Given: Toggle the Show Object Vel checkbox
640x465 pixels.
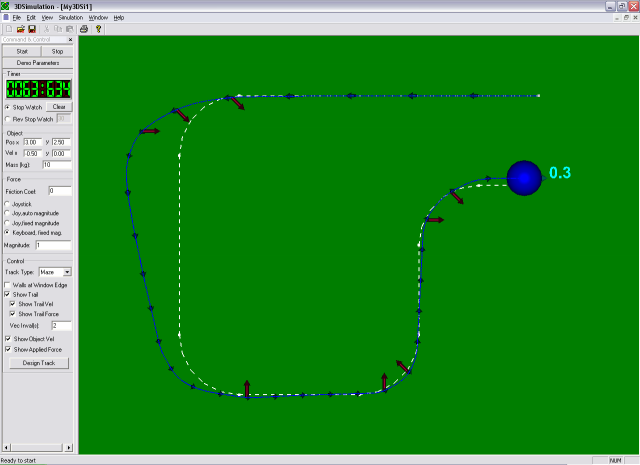Looking at the screenshot, I should pyautogui.click(x=8, y=339).
